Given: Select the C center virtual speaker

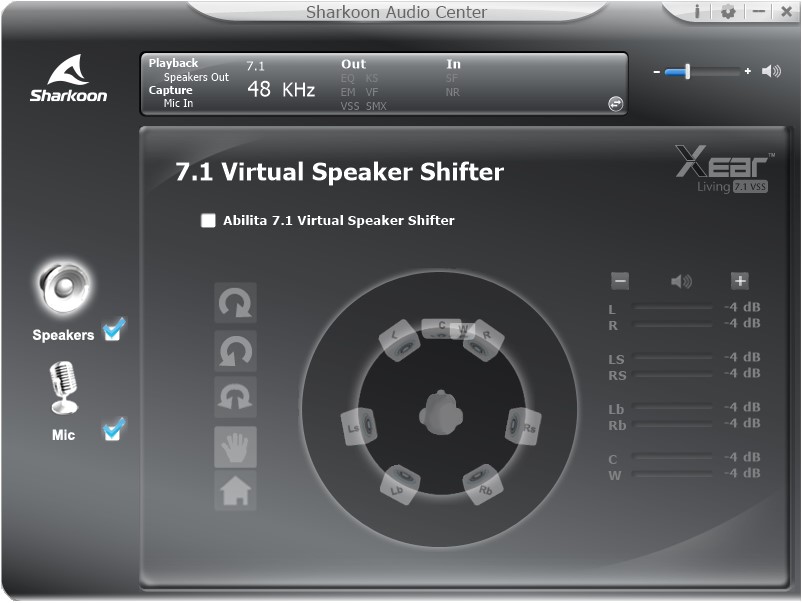Looking at the screenshot, I should [x=439, y=328].
